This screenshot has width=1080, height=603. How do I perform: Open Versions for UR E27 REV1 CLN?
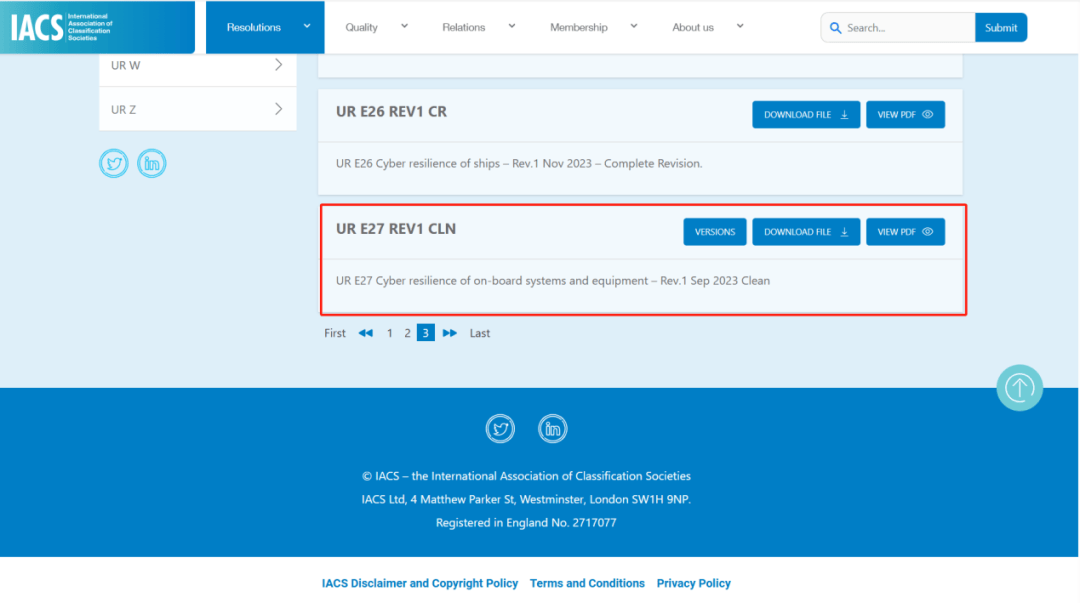pyautogui.click(x=715, y=232)
